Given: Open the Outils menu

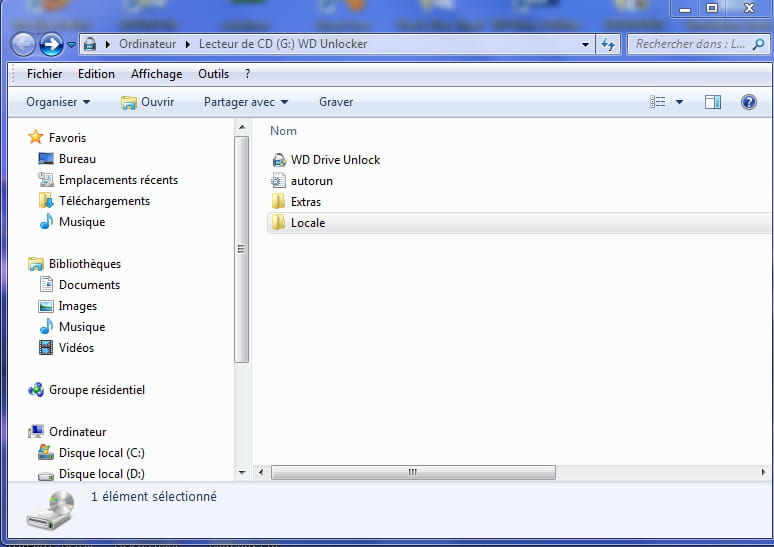Looking at the screenshot, I should click(214, 74).
